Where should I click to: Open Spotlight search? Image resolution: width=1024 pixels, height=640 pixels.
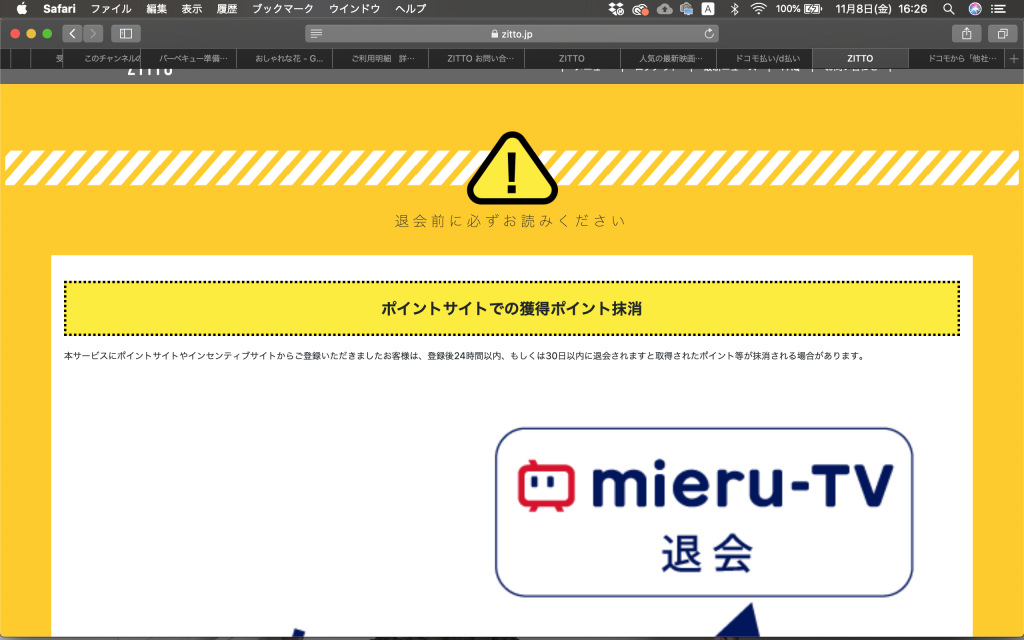pos(949,8)
